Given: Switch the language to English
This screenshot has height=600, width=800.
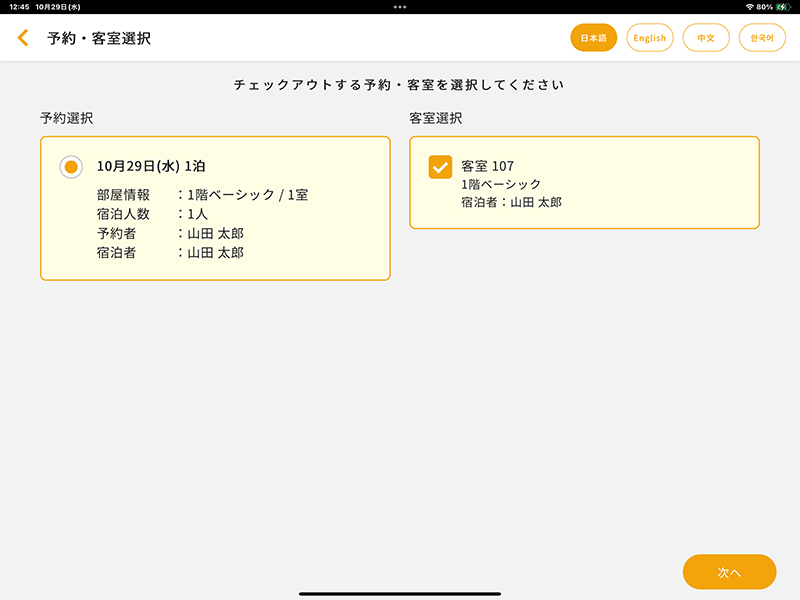Looking at the screenshot, I should (650, 37).
